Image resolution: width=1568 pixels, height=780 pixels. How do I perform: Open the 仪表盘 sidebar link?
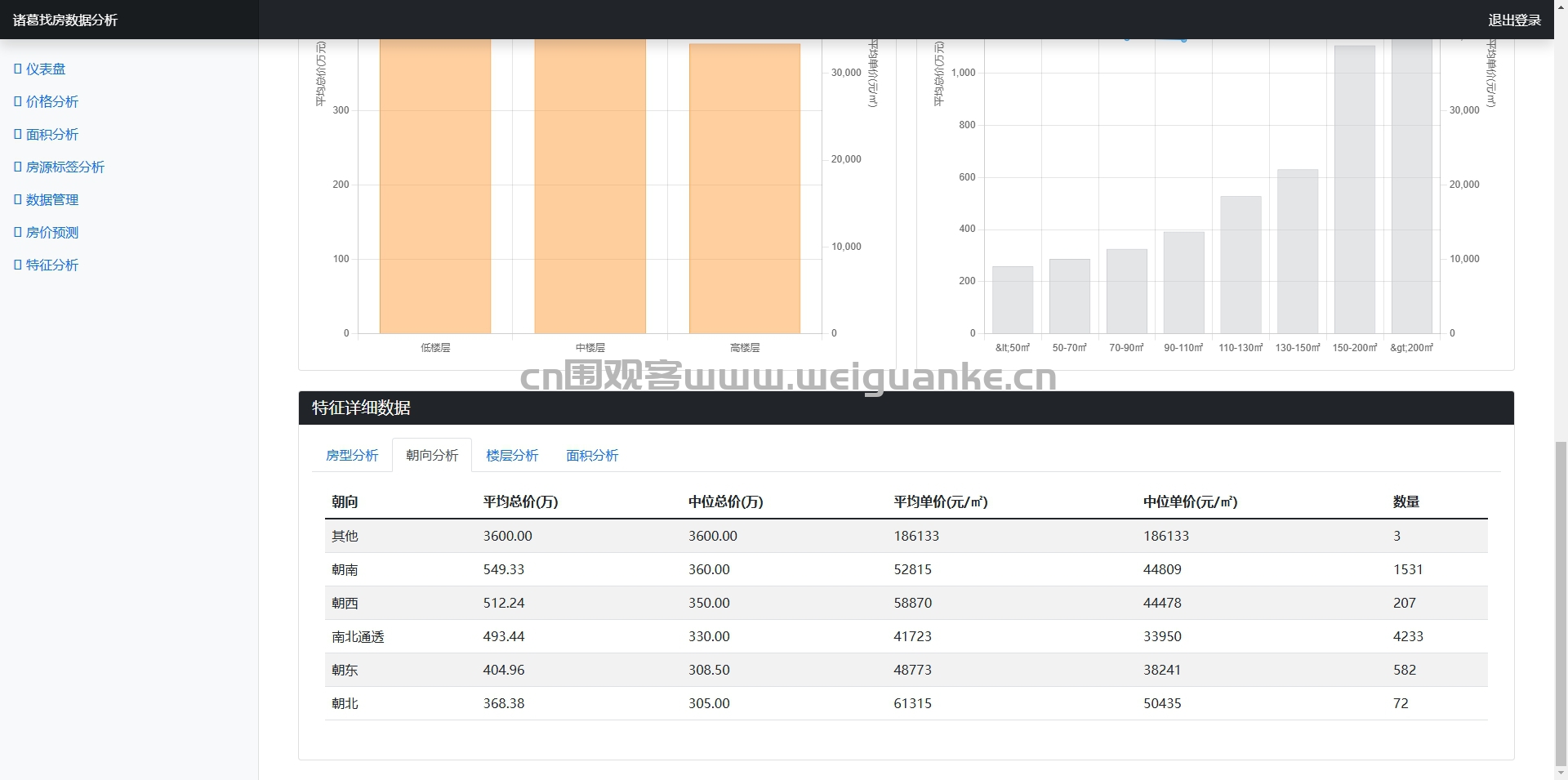pyautogui.click(x=40, y=69)
